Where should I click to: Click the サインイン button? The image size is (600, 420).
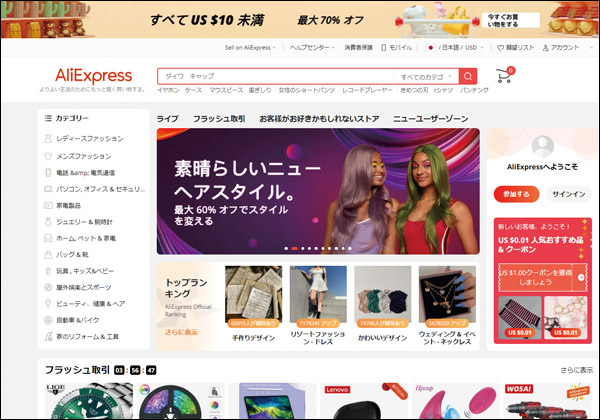(x=569, y=194)
